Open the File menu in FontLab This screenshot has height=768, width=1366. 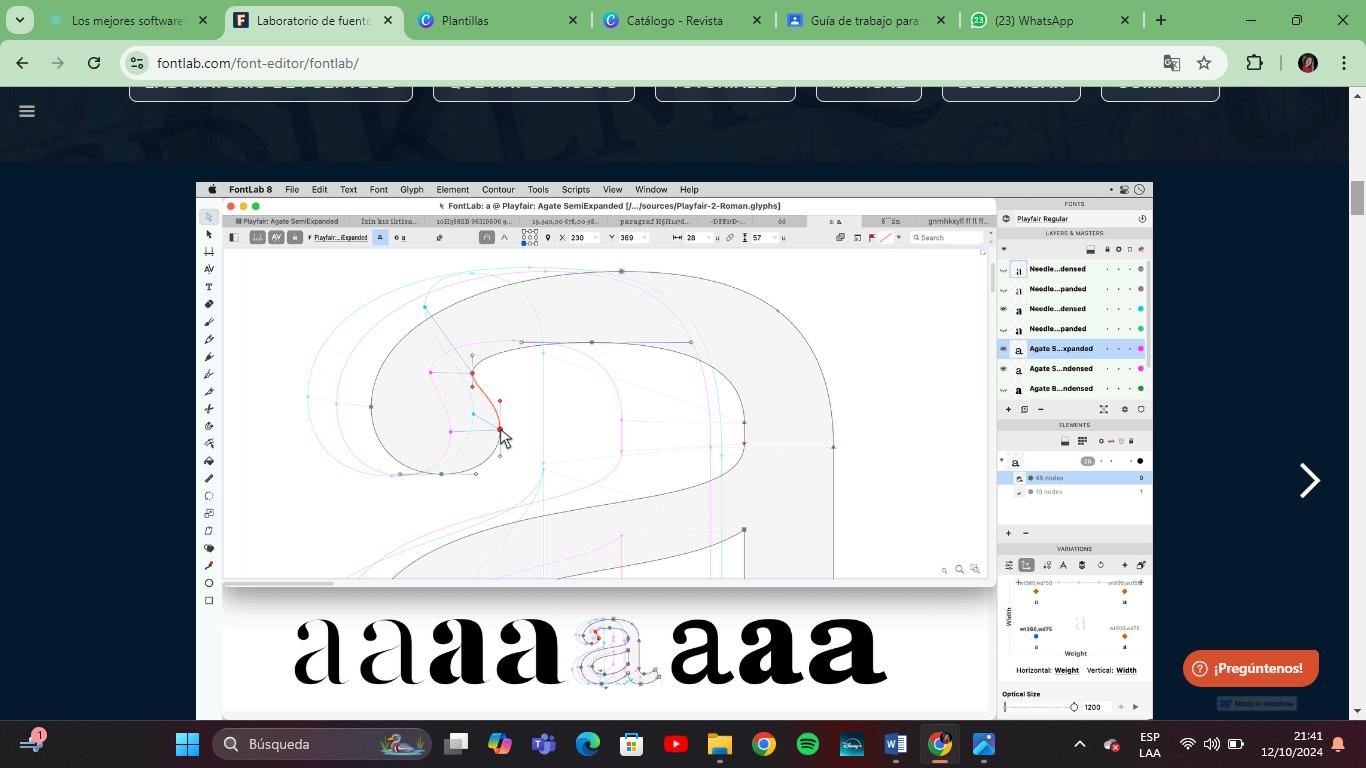292,189
